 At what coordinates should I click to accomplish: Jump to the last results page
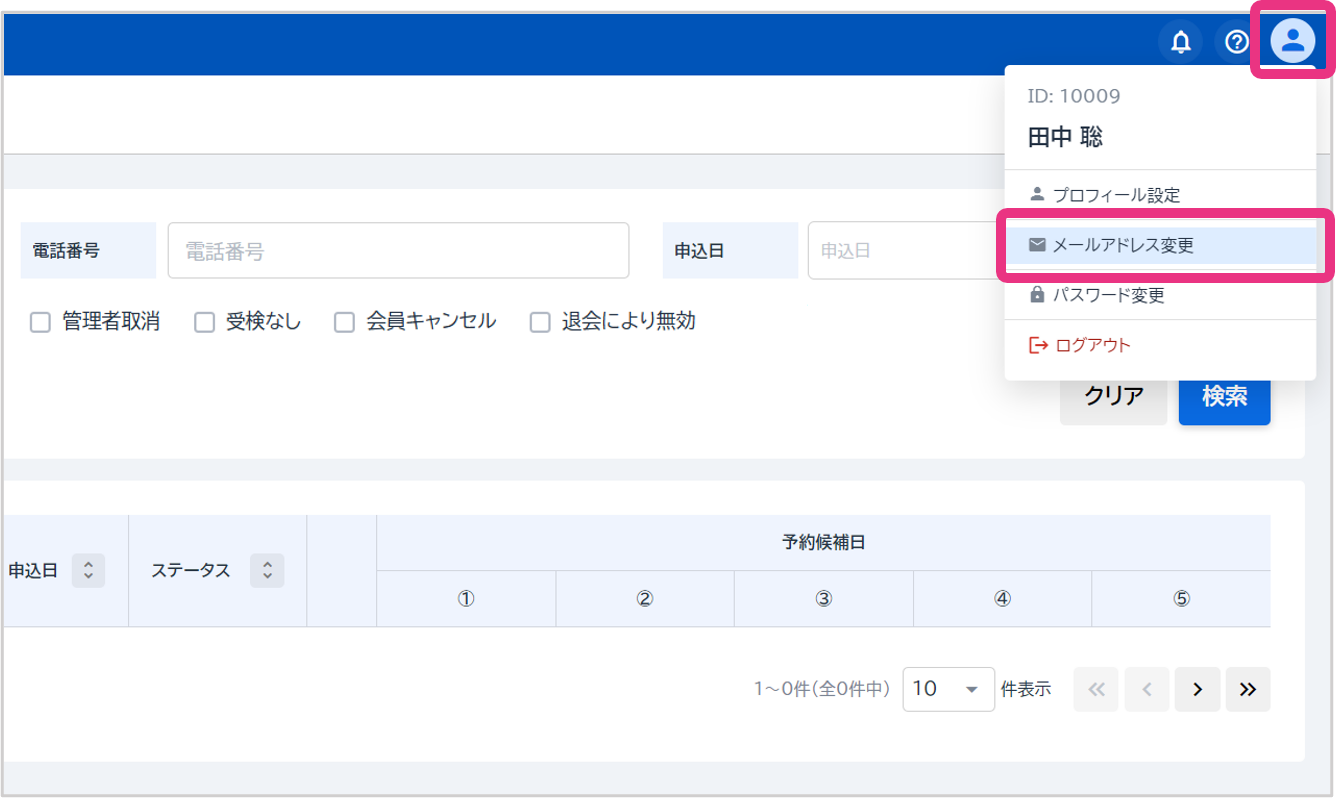(1247, 689)
